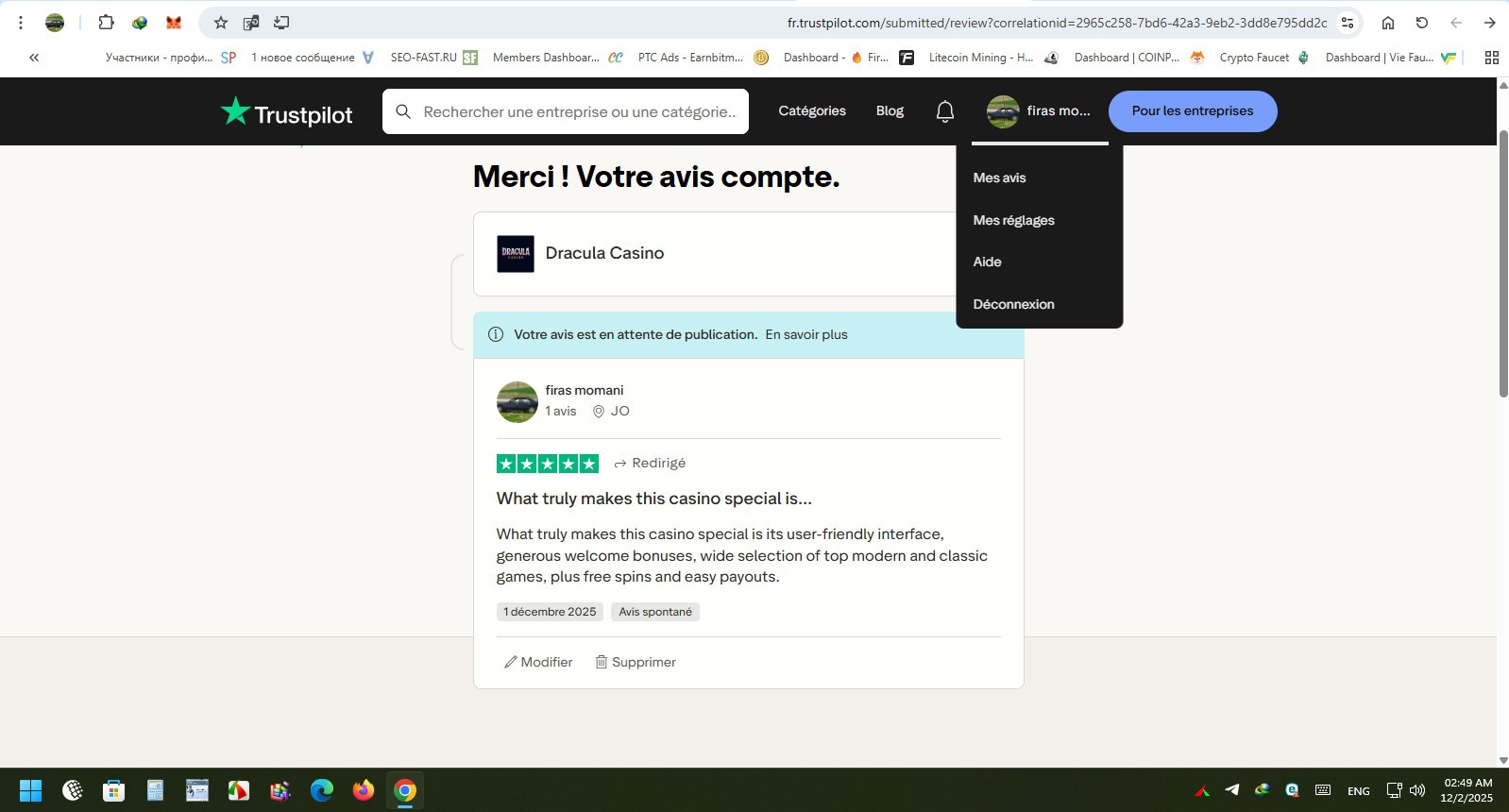
Task: Open the Members Dashboar... bookmark
Action: 558,58
